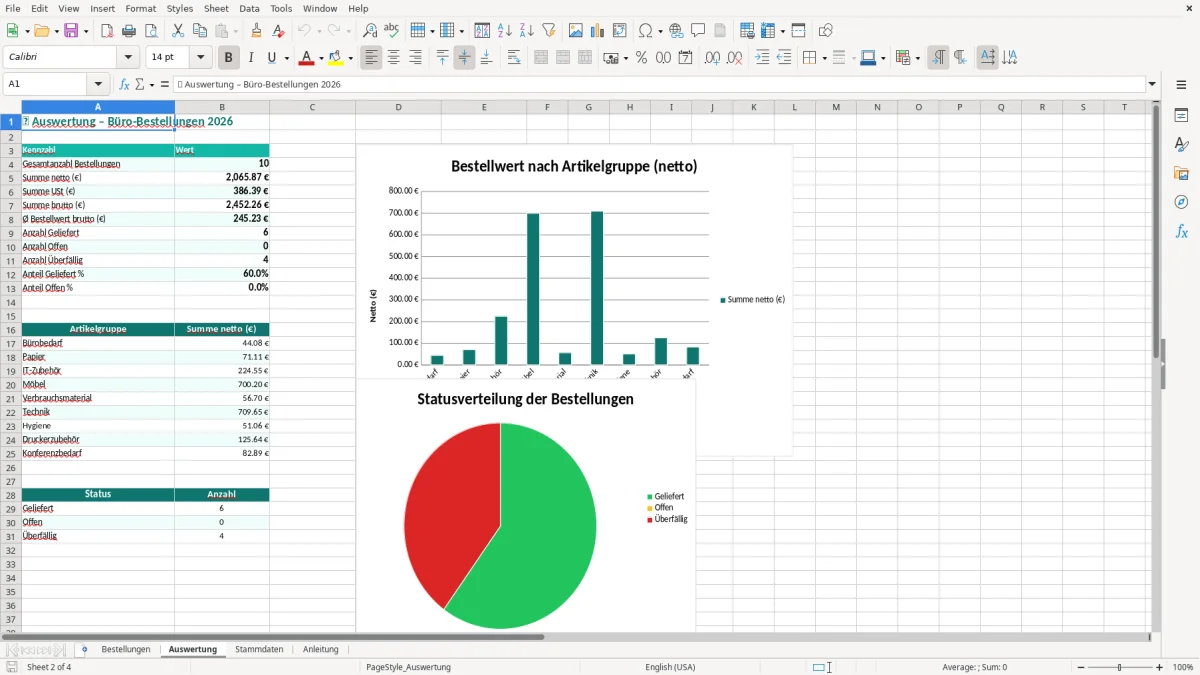Select row header 16
This screenshot has width=1200, height=675.
click(11, 329)
